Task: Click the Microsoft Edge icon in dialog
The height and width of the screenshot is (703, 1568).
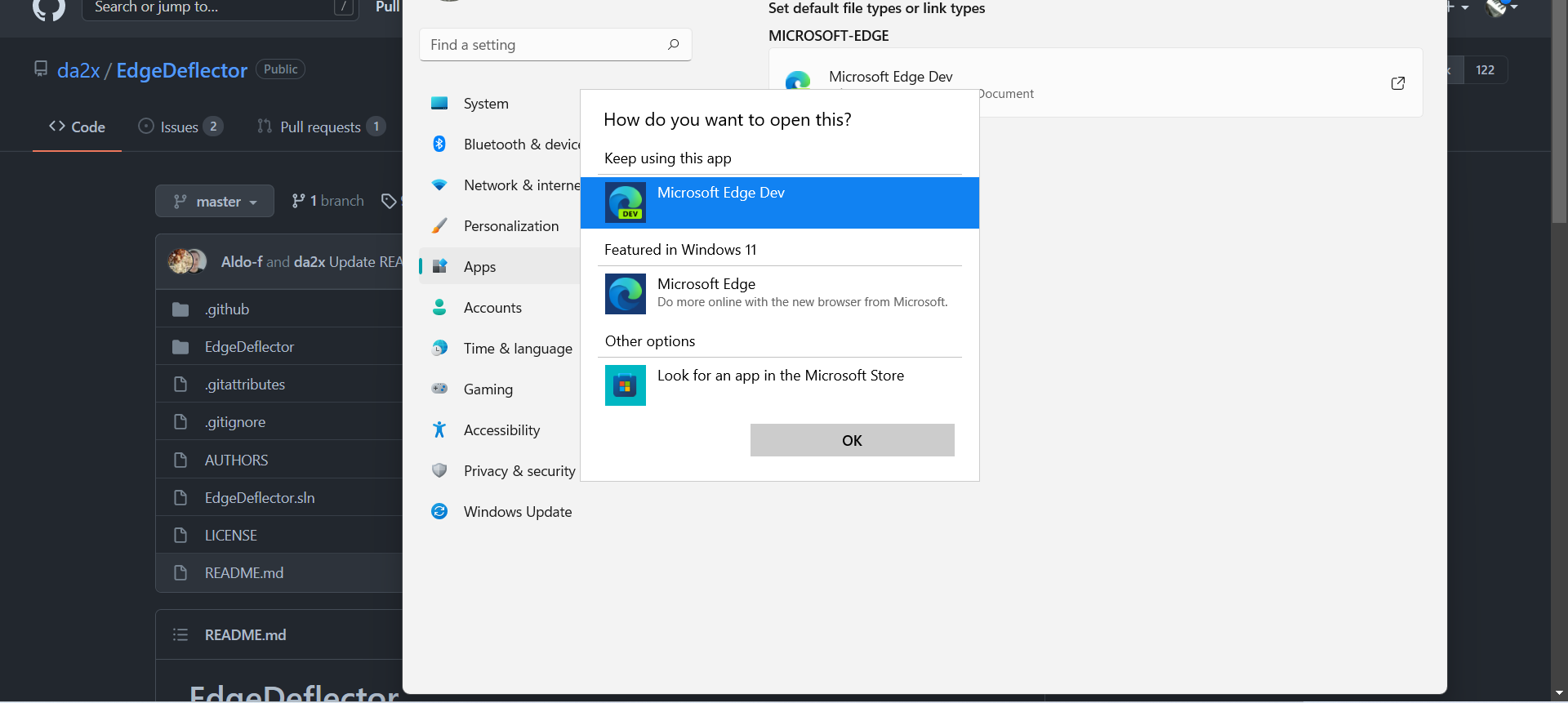Action: click(626, 294)
